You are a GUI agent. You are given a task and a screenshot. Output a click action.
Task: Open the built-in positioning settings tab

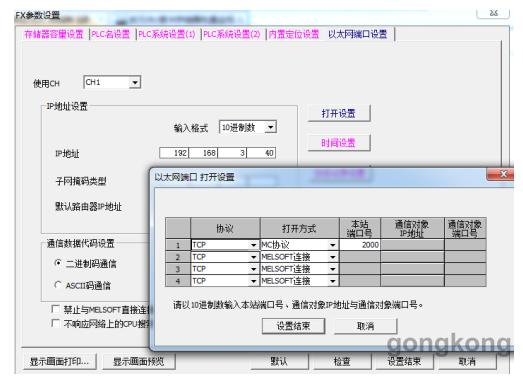(294, 34)
